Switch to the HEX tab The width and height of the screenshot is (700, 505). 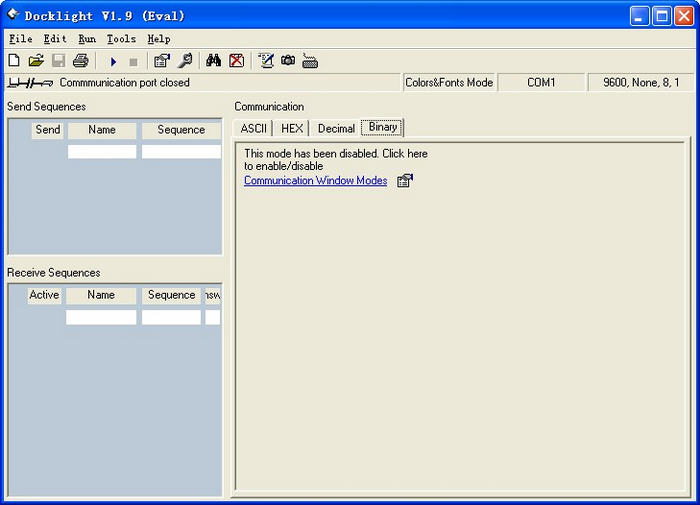point(292,129)
